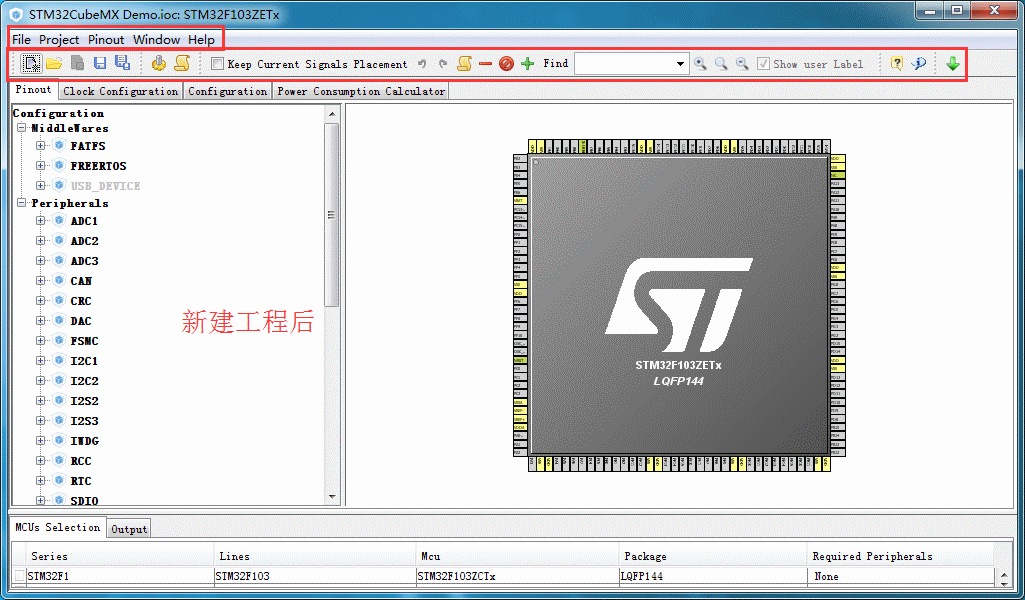Expand the FSMC tree node
The image size is (1025, 600).
(x=41, y=341)
